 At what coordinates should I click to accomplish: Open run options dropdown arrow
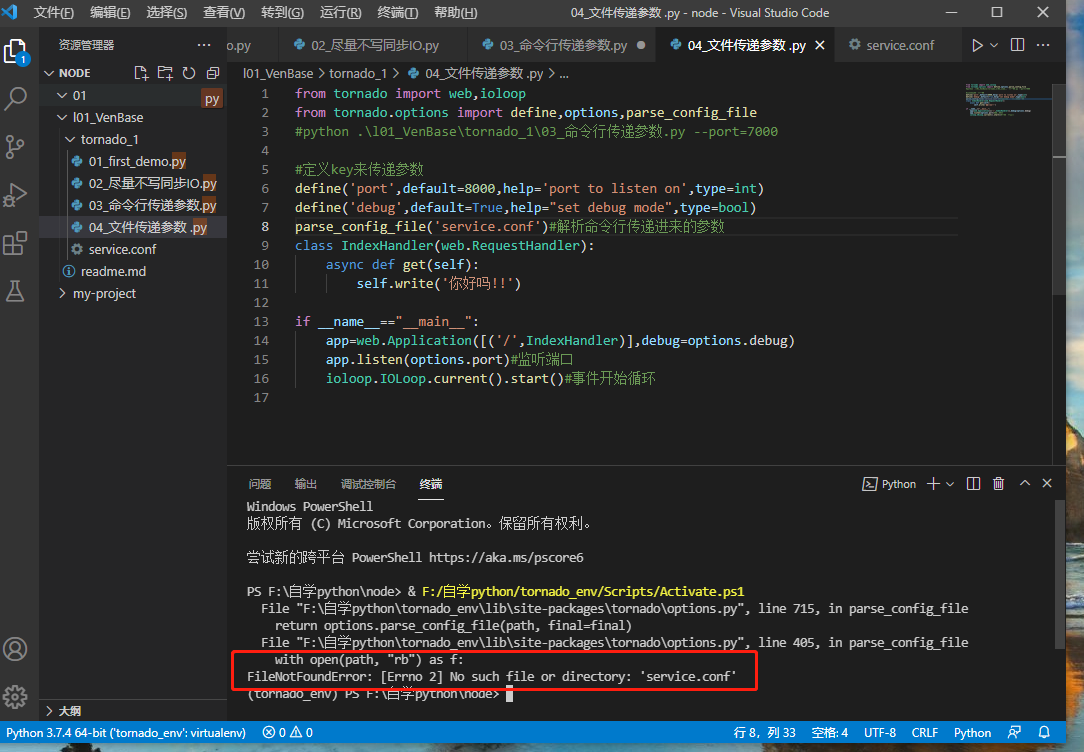coord(994,45)
